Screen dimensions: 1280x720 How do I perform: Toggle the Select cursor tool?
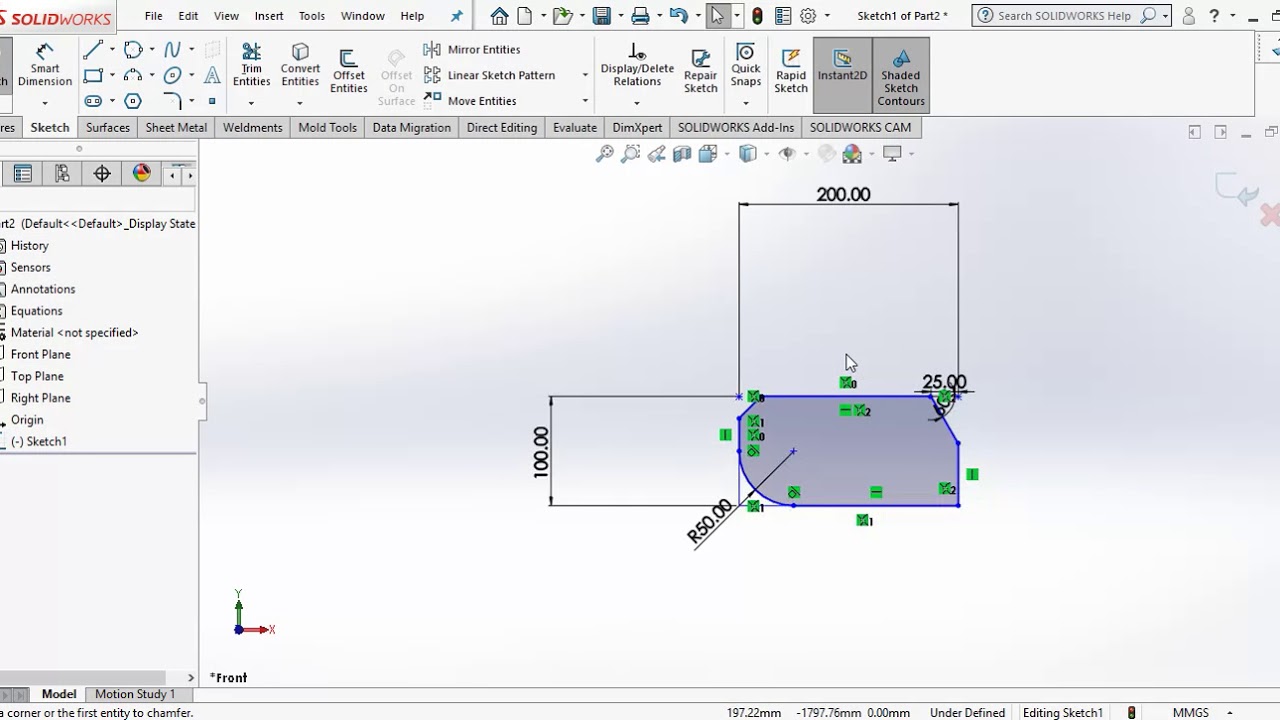click(717, 15)
